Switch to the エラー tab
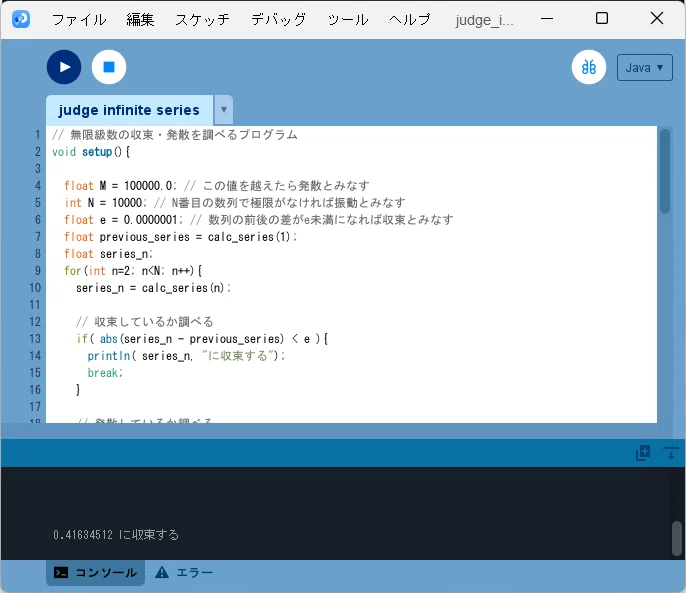 [184, 572]
